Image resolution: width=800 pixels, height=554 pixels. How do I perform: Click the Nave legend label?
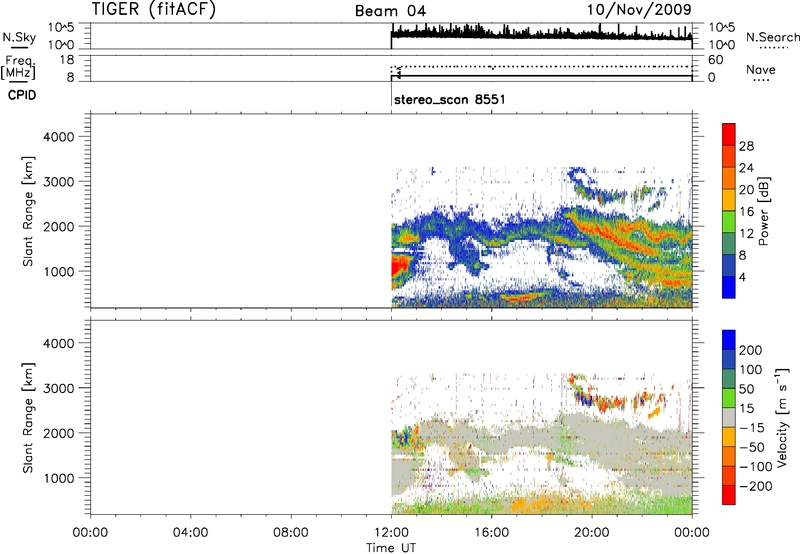click(760, 70)
